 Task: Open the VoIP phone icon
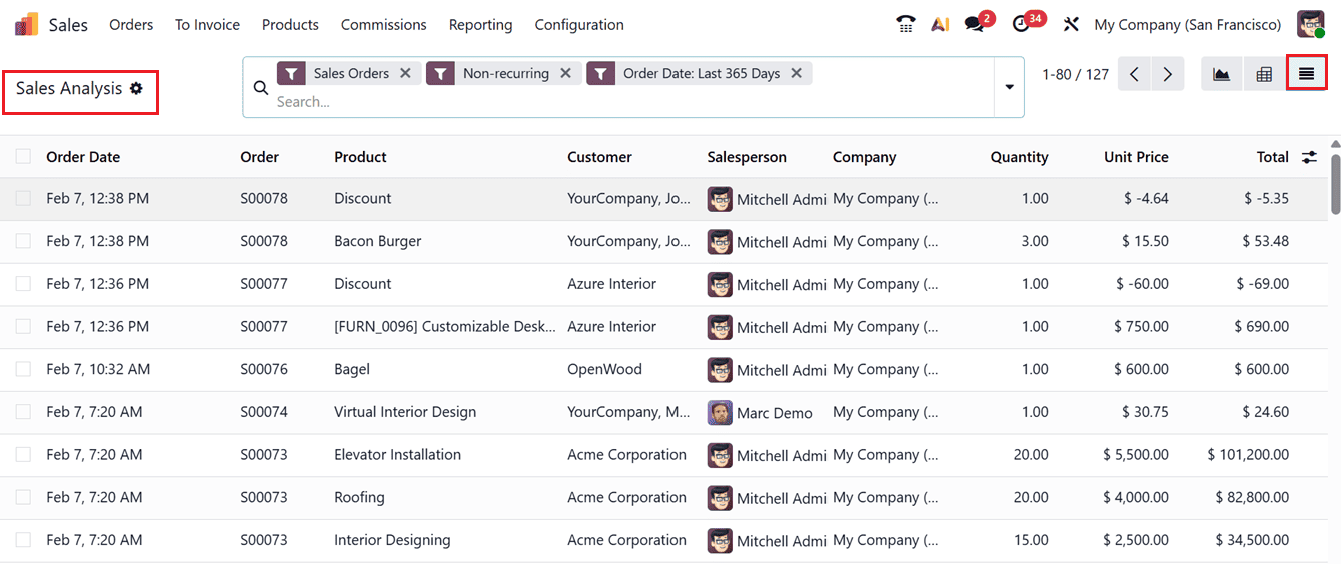tap(906, 24)
